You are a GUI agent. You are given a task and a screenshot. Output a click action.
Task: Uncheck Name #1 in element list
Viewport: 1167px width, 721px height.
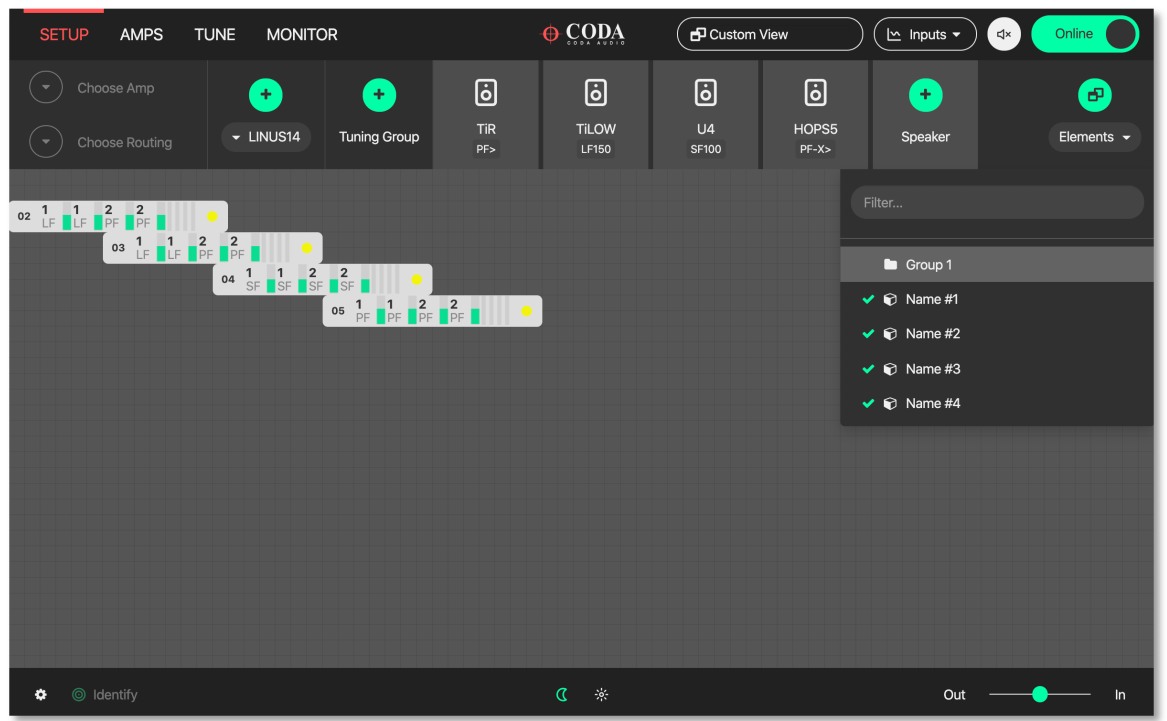click(x=868, y=300)
